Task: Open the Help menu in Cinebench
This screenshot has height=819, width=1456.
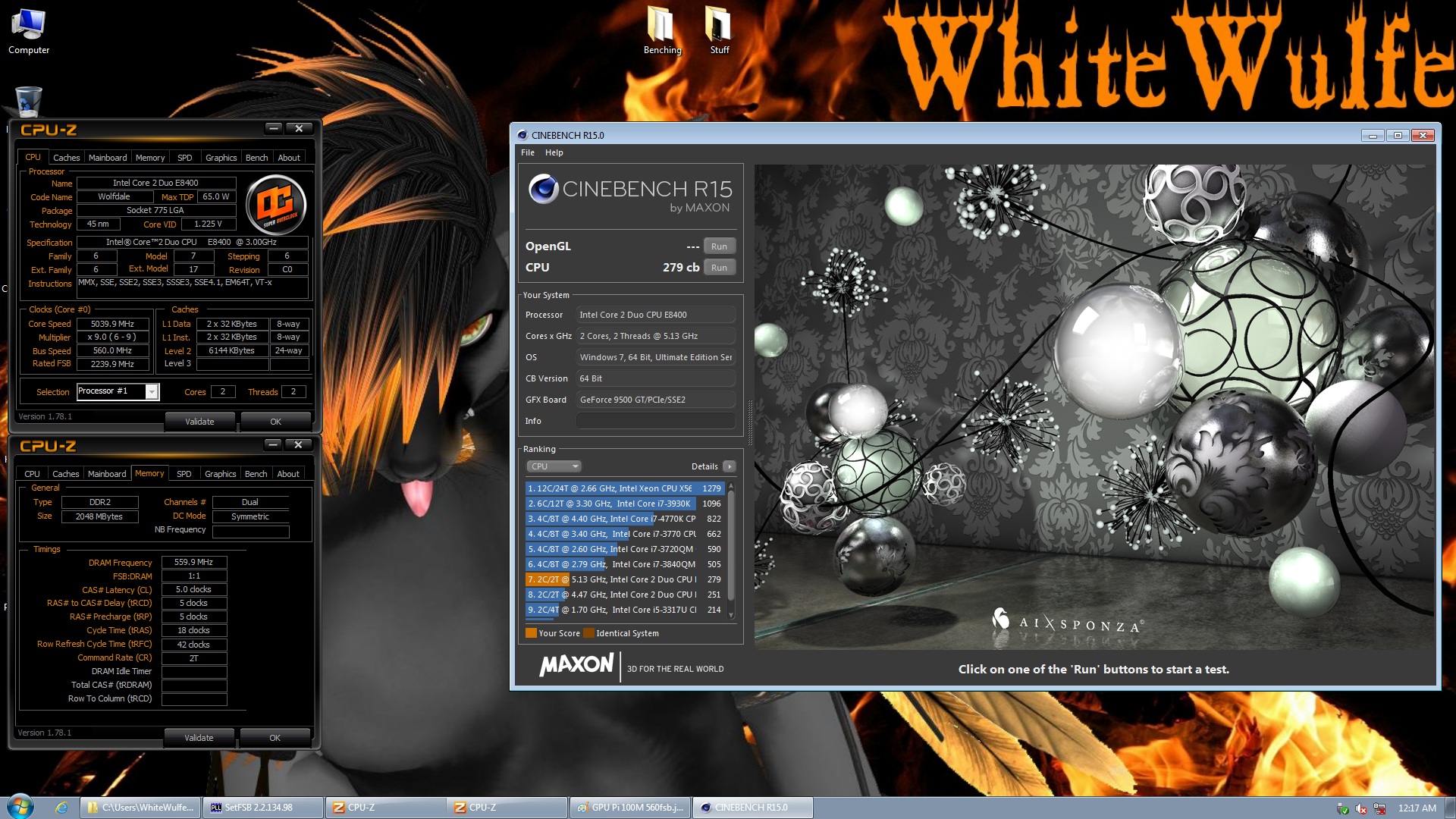Action: click(554, 152)
